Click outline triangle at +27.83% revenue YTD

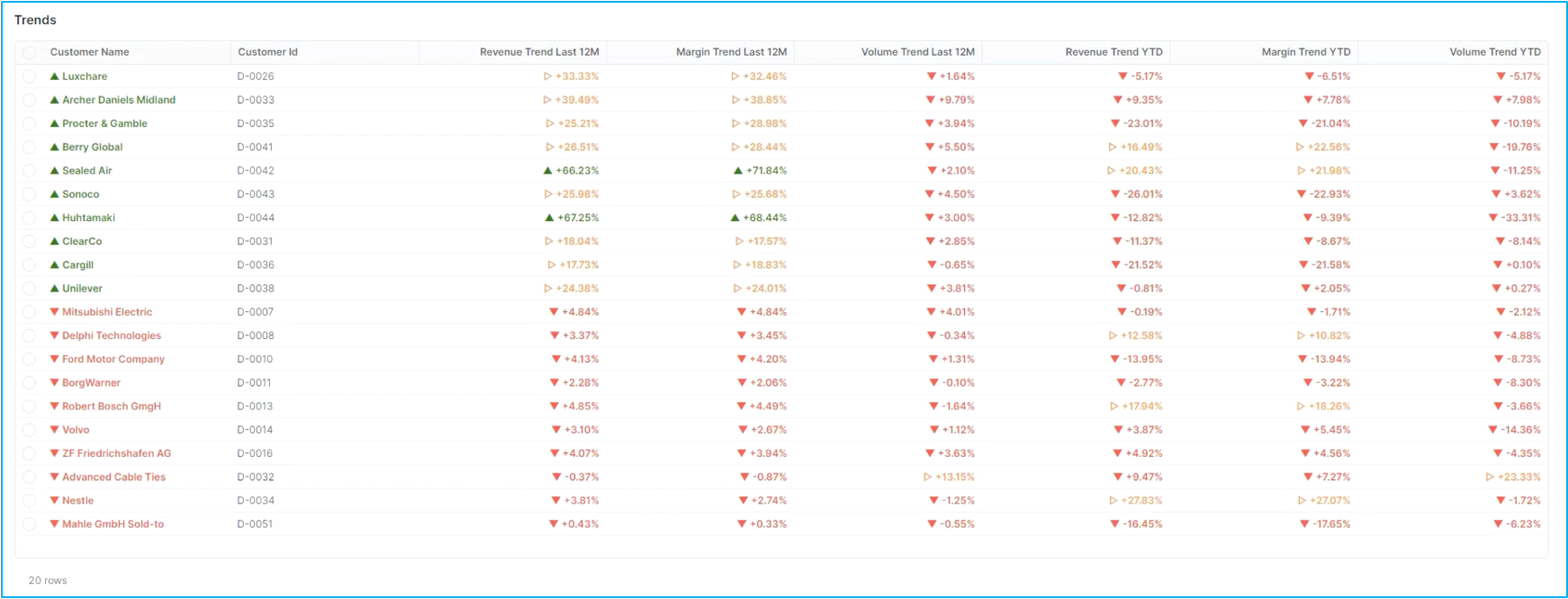tap(1113, 500)
